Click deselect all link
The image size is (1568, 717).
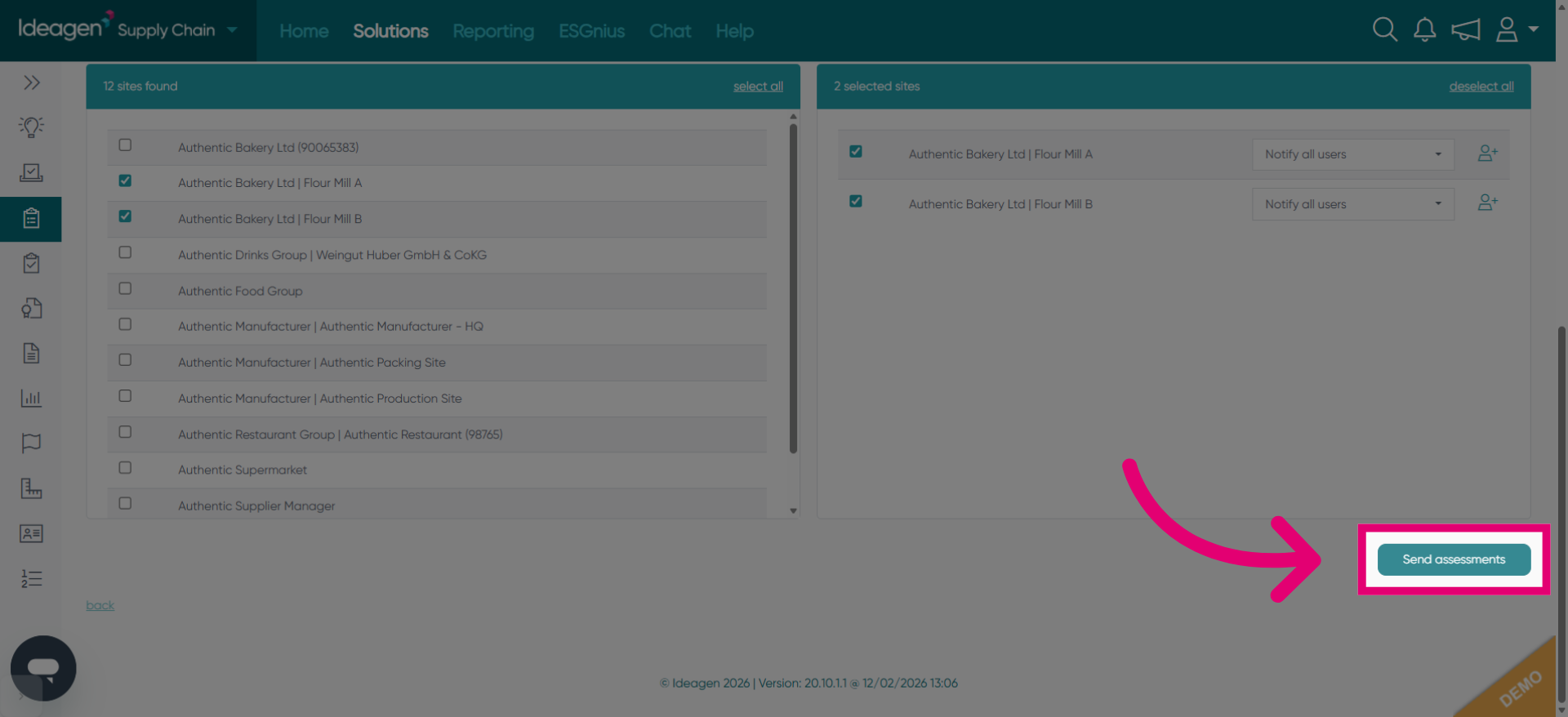click(x=1481, y=87)
